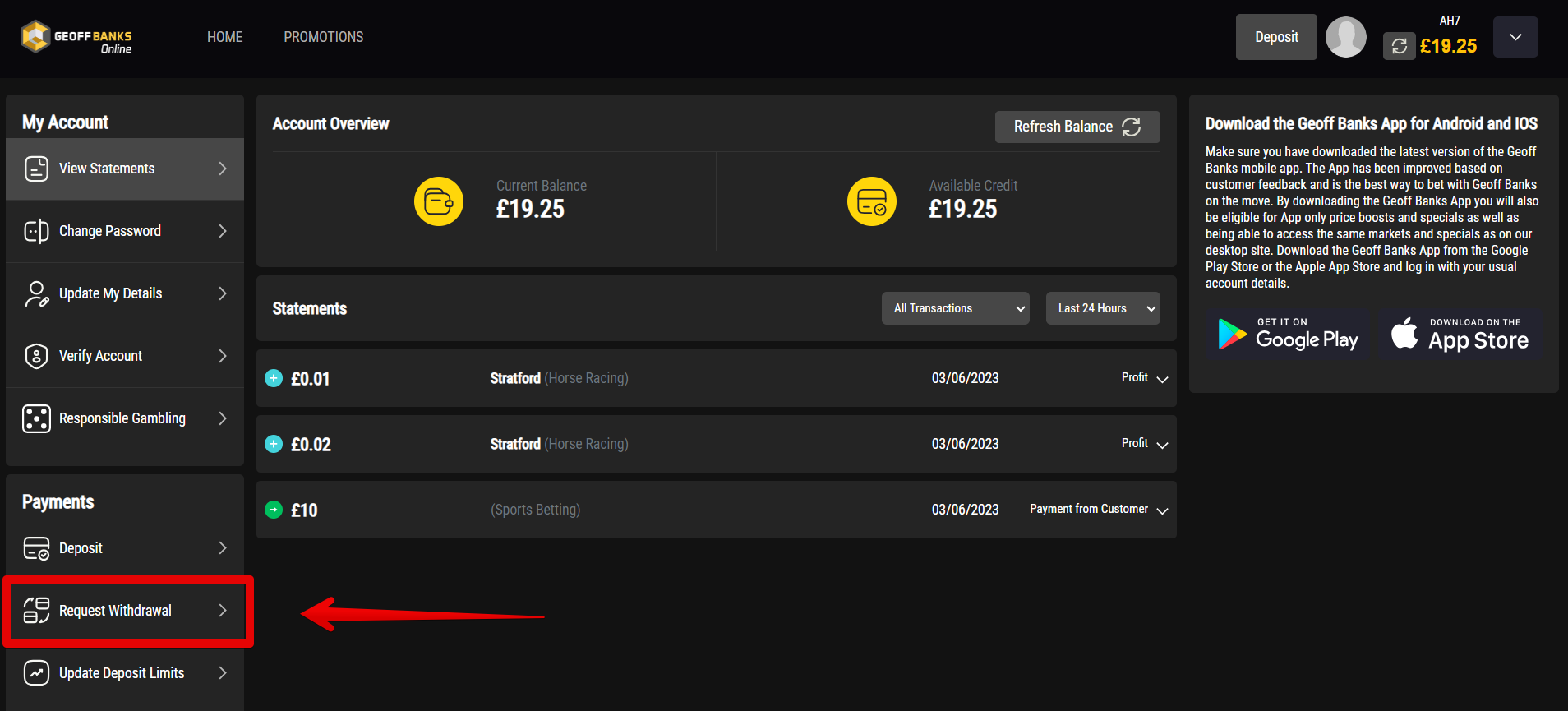Click the View Statements document icon
This screenshot has width=1568, height=711.
tap(36, 169)
